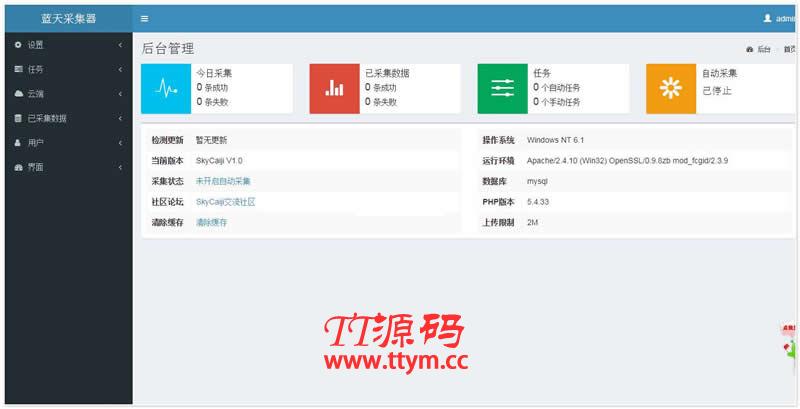Click the blue 清除缓存 link
The height and width of the screenshot is (409, 800).
pyautogui.click(x=211, y=222)
